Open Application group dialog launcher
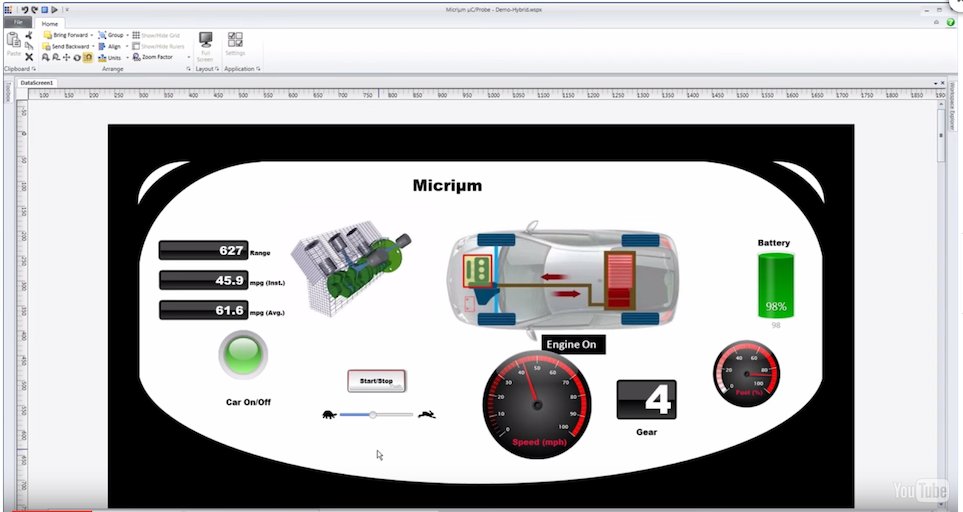The width and height of the screenshot is (963, 512). point(259,69)
